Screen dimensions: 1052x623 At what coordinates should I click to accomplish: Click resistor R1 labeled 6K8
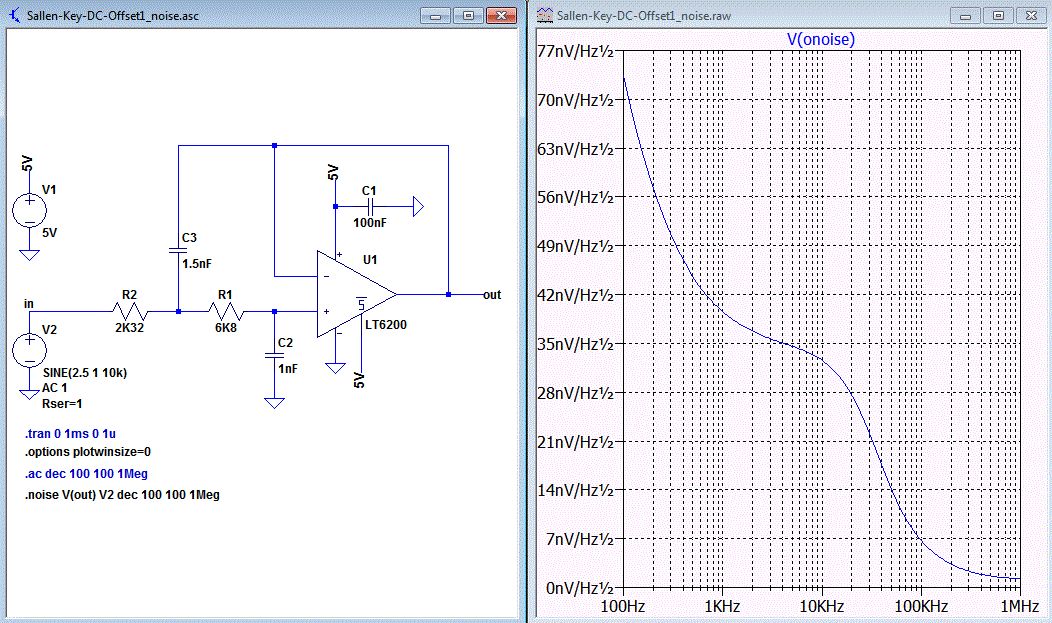(x=225, y=312)
